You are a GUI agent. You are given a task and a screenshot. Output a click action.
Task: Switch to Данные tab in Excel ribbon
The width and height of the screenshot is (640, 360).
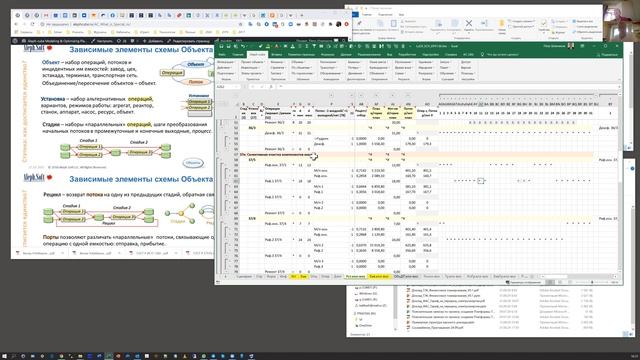coord(345,54)
